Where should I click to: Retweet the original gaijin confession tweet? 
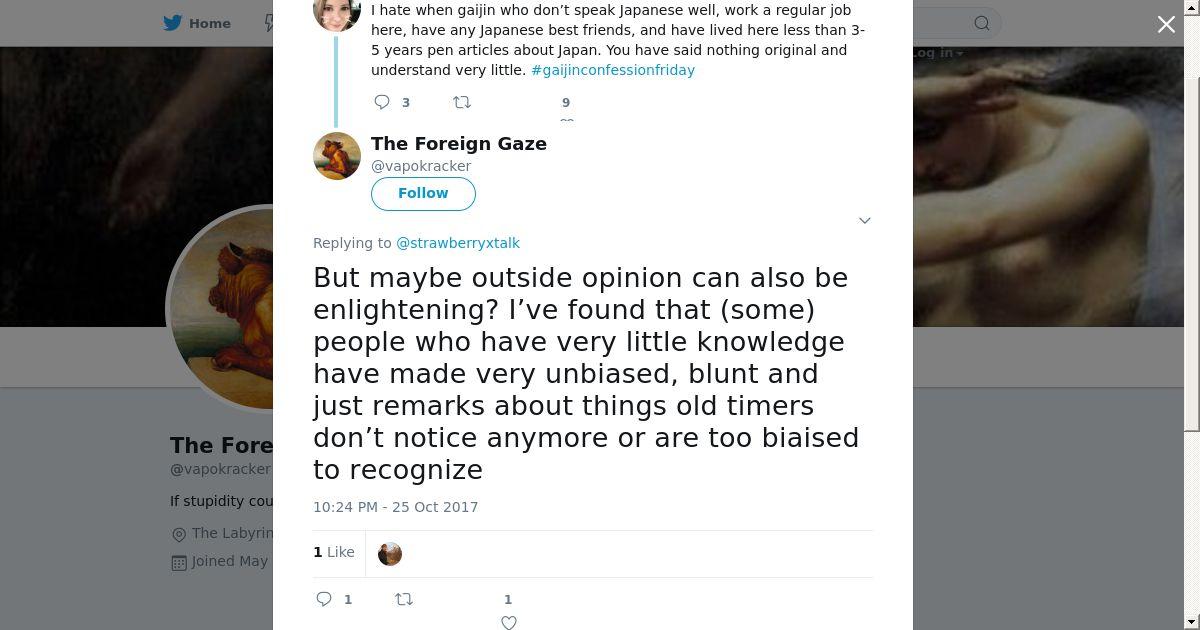point(462,102)
